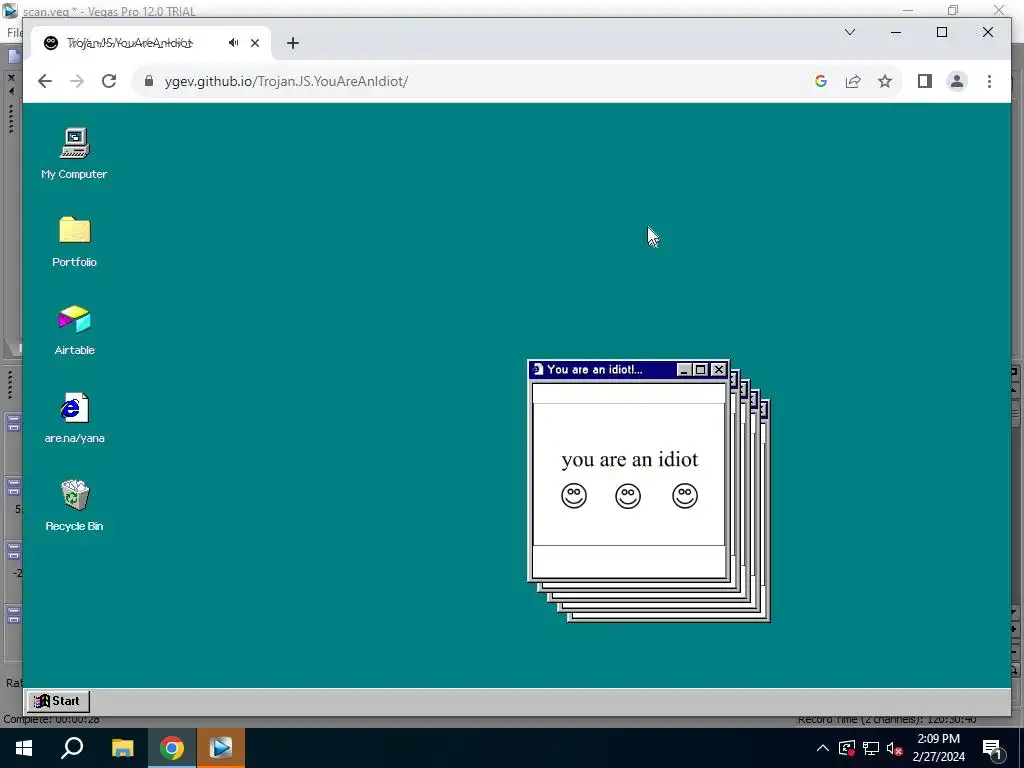
Task: Close the Trojan.JS.YouAreAnIdiot tab
Action: coord(255,42)
